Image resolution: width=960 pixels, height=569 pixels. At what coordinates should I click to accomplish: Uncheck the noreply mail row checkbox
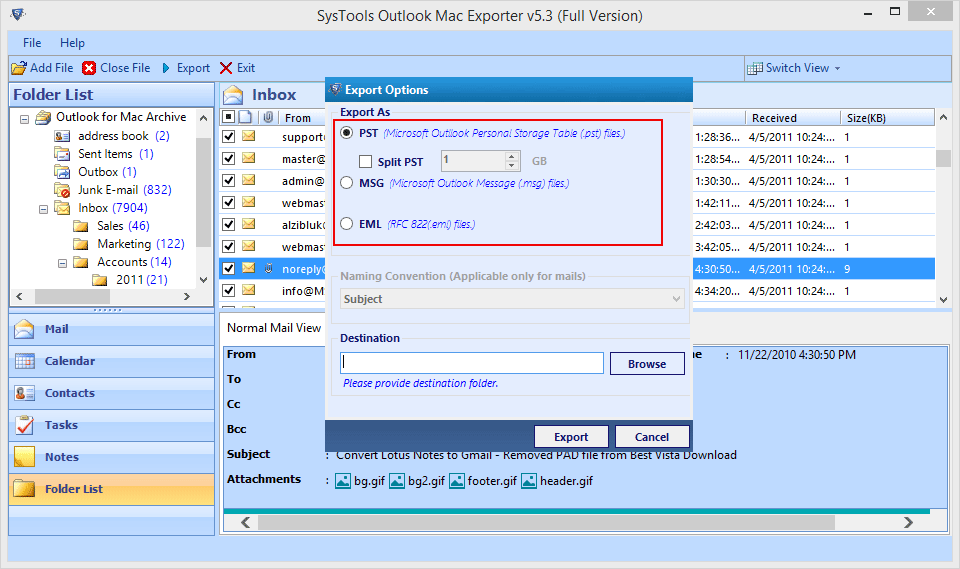(228, 268)
